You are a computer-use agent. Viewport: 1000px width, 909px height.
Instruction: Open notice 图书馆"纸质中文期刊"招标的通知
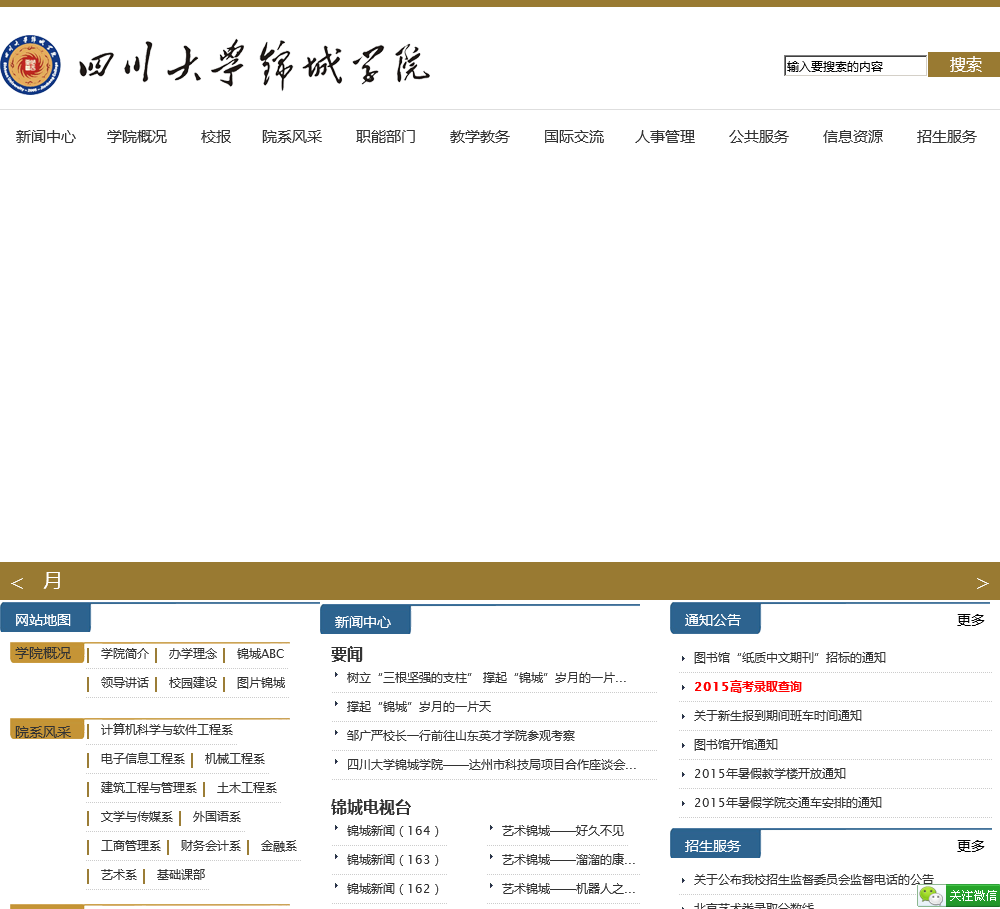pos(790,658)
